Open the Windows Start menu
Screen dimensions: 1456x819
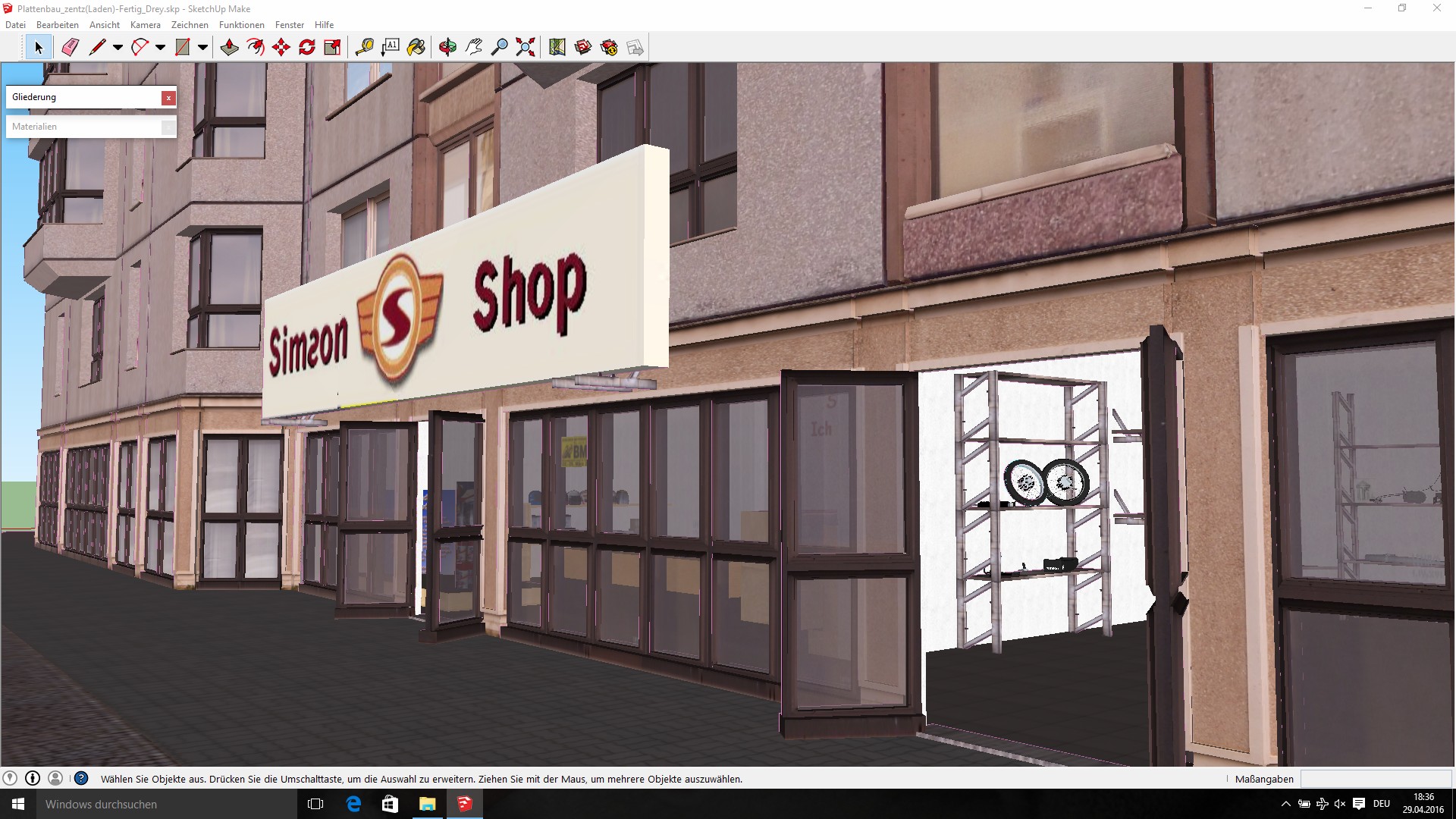(x=18, y=804)
